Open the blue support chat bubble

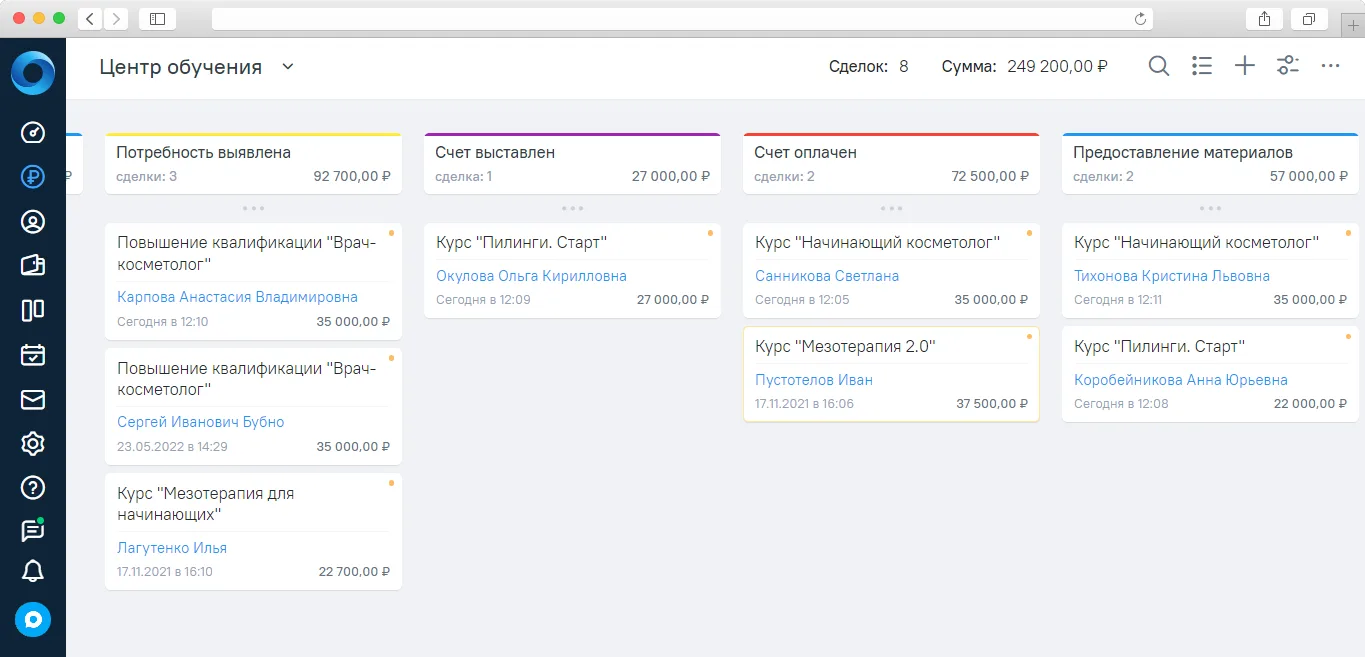tap(33, 619)
